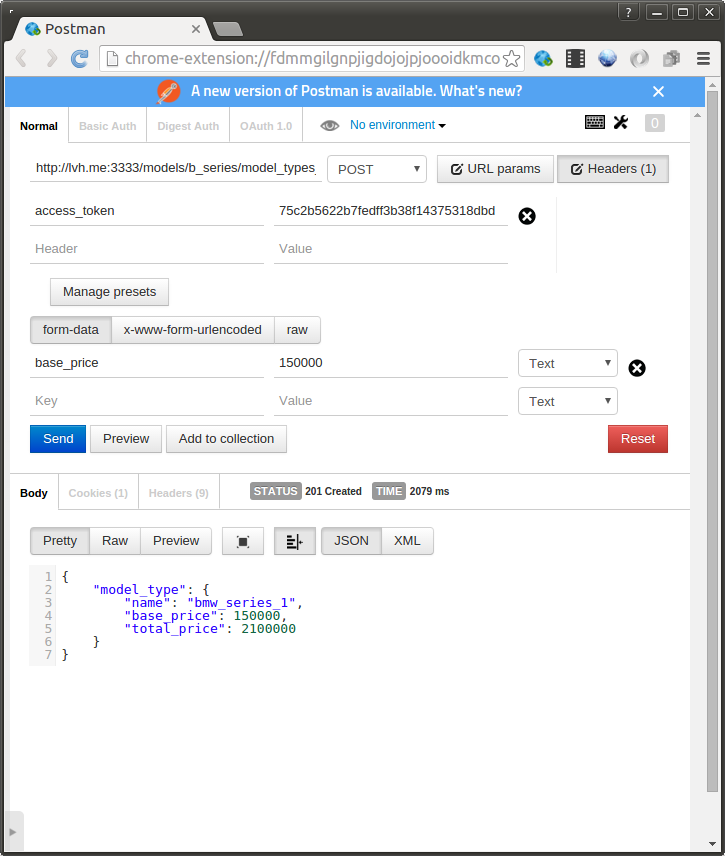Click the empty Header name field
Viewport: 725px width, 856px height.
(147, 249)
